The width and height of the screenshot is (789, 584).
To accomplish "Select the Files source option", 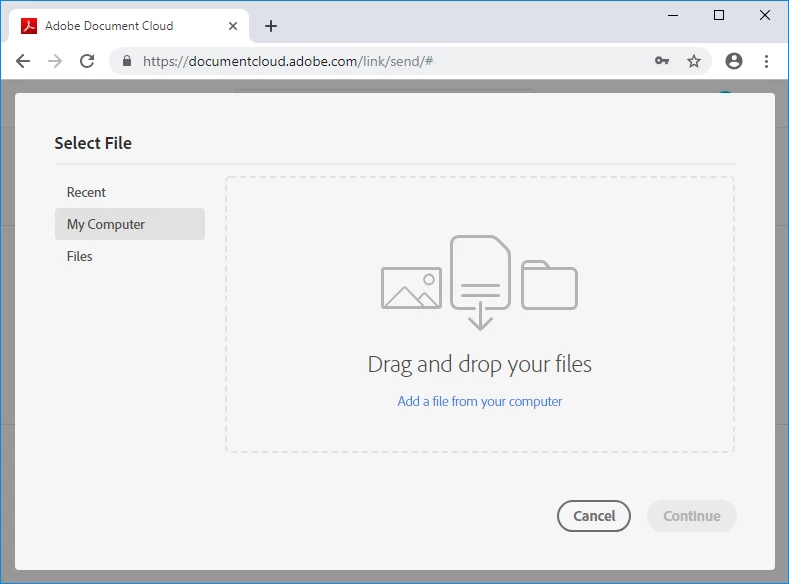I will click(130, 256).
